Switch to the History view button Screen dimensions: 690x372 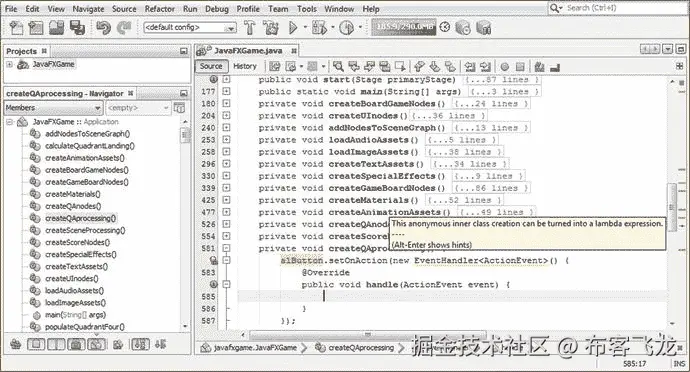[x=245, y=66]
